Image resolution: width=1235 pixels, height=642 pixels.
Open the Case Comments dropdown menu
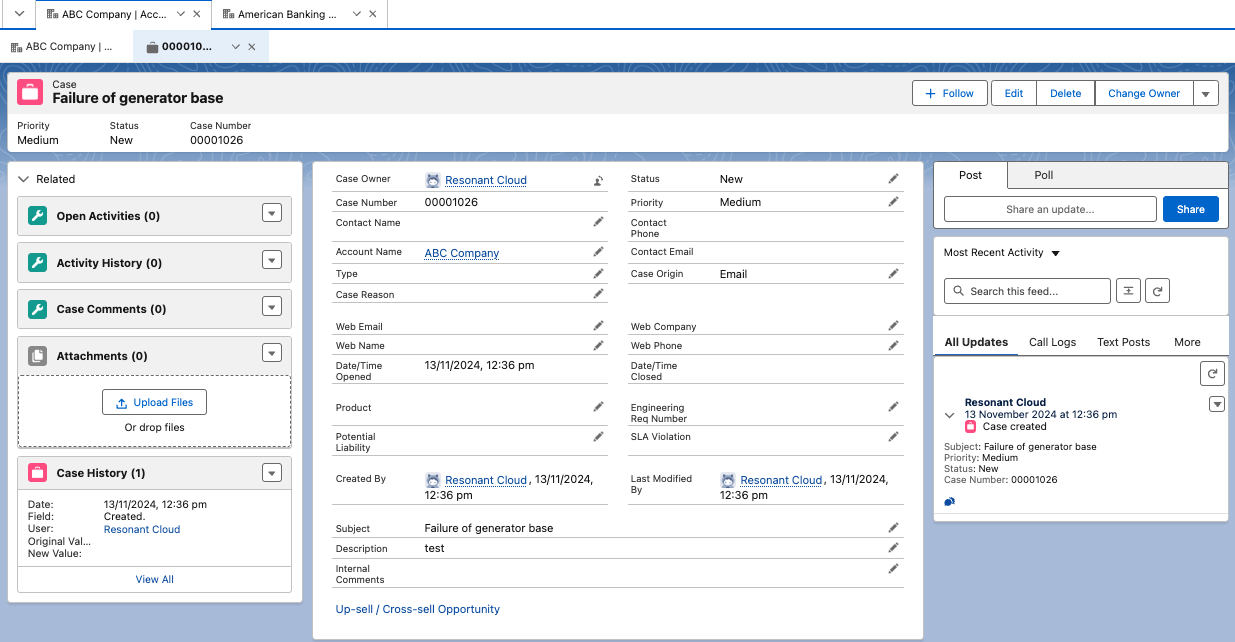coord(271,307)
